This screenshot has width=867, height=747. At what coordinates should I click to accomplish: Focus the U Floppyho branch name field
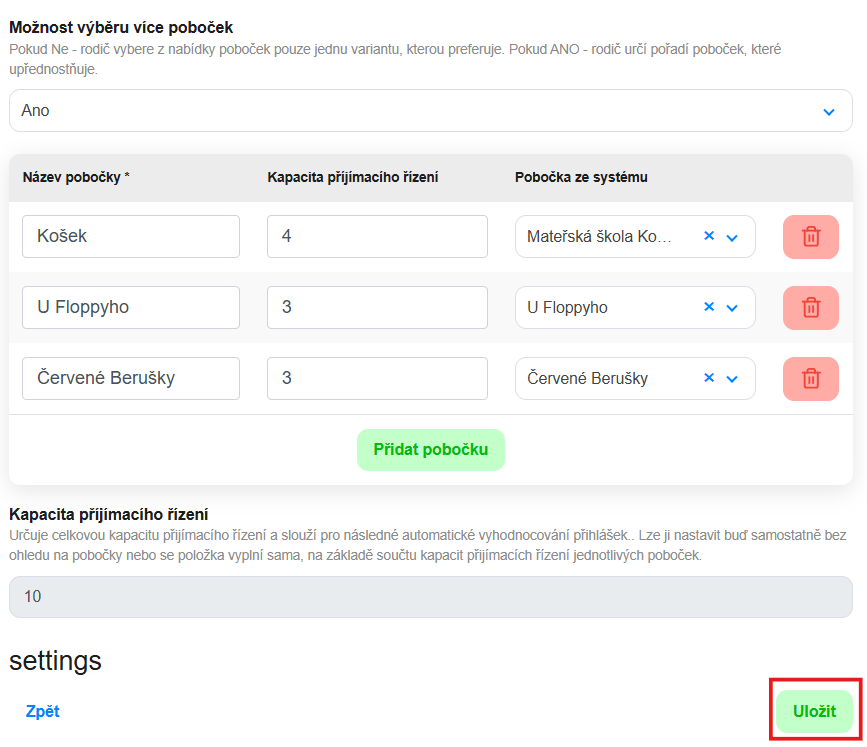tap(131, 308)
